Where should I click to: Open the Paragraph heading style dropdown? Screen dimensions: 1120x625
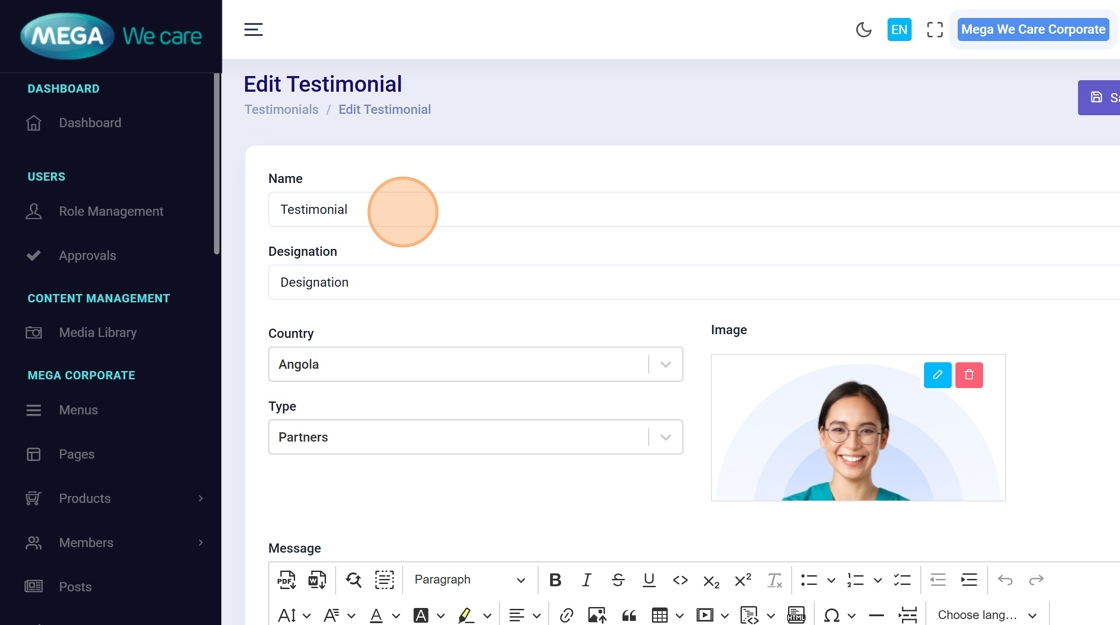point(469,580)
